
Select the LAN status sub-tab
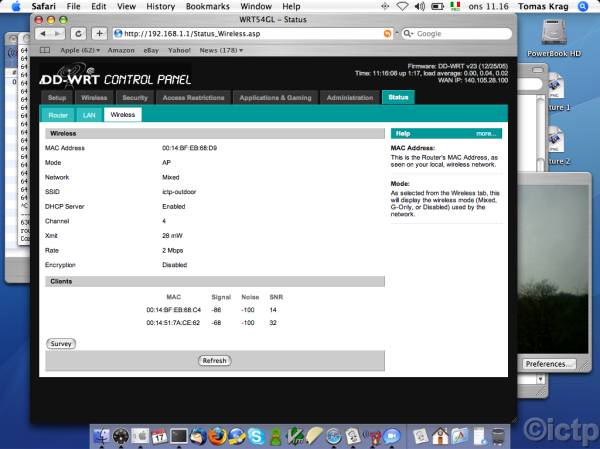click(89, 115)
